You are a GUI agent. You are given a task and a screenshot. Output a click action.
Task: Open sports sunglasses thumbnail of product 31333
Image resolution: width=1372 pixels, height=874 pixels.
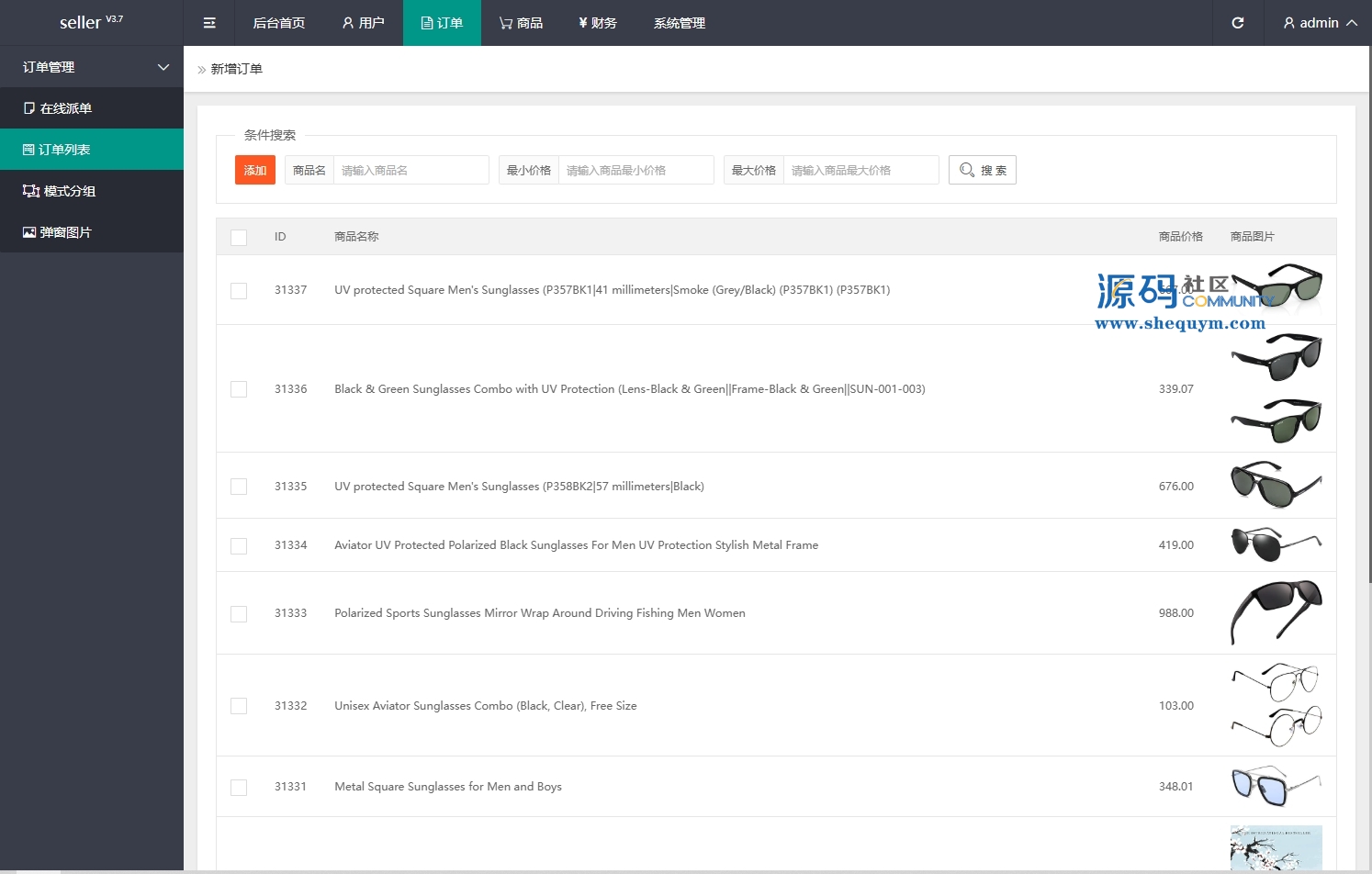[1276, 612]
